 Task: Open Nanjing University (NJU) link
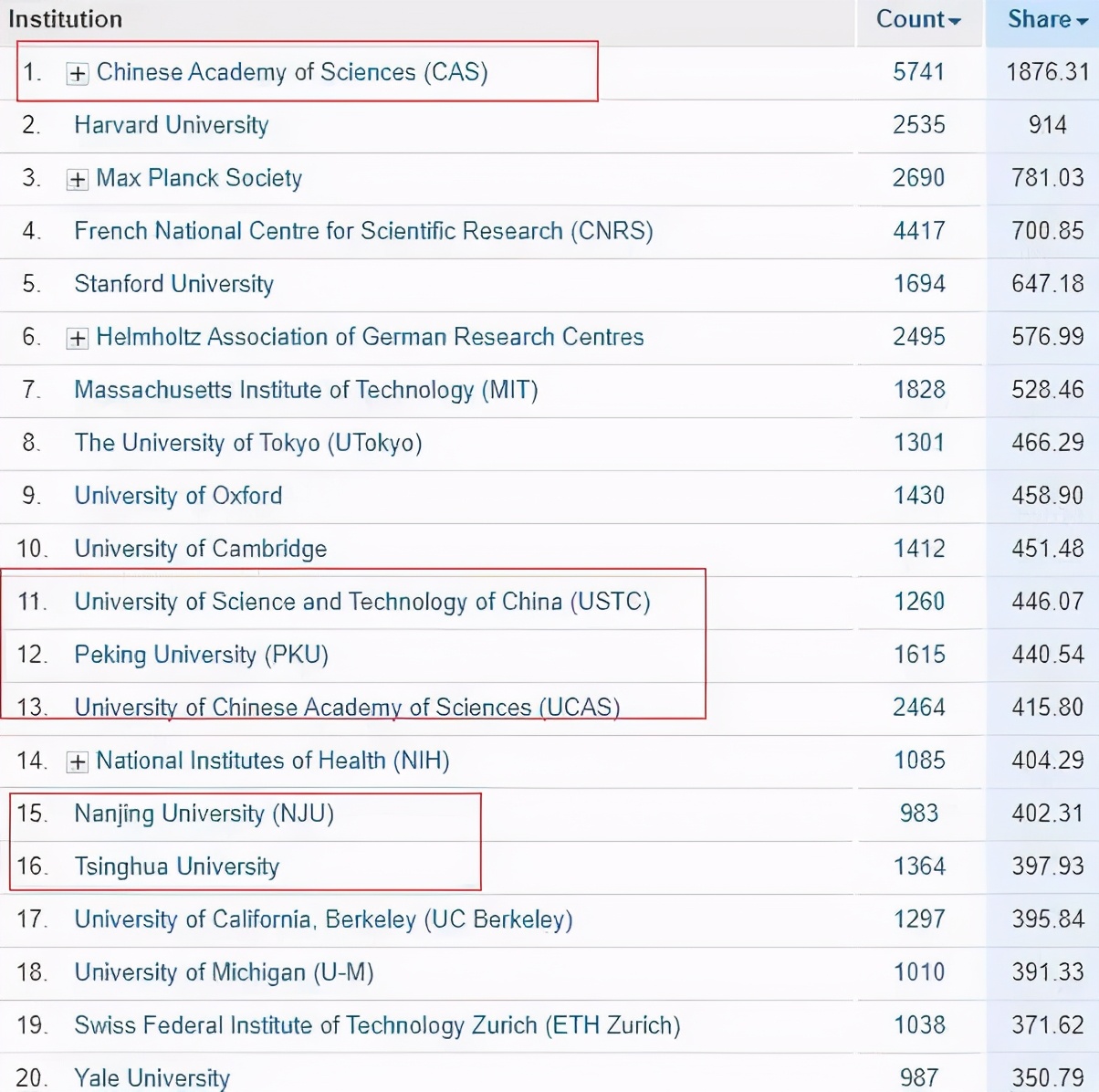click(x=204, y=814)
